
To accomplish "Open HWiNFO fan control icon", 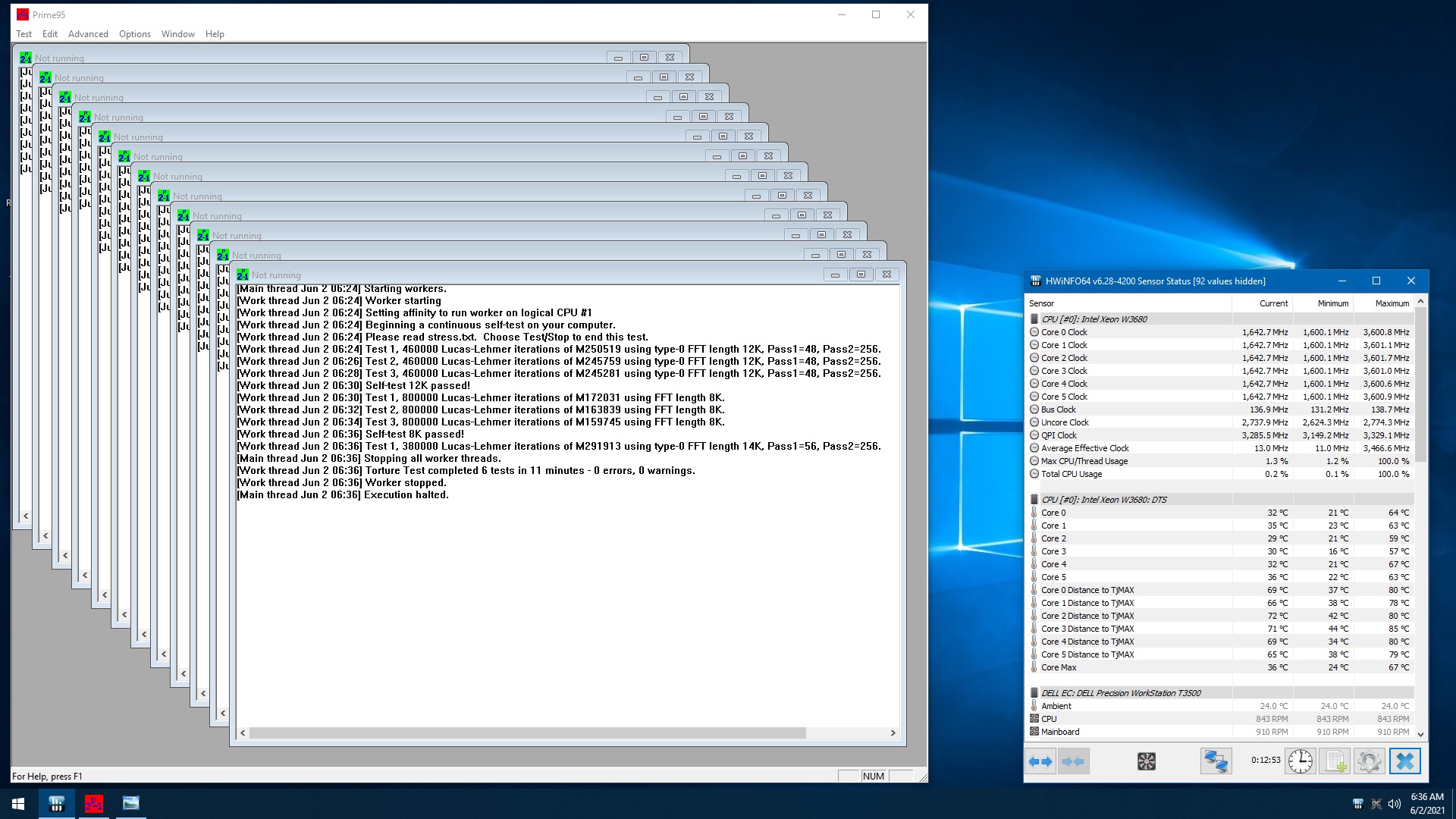I will [1147, 761].
